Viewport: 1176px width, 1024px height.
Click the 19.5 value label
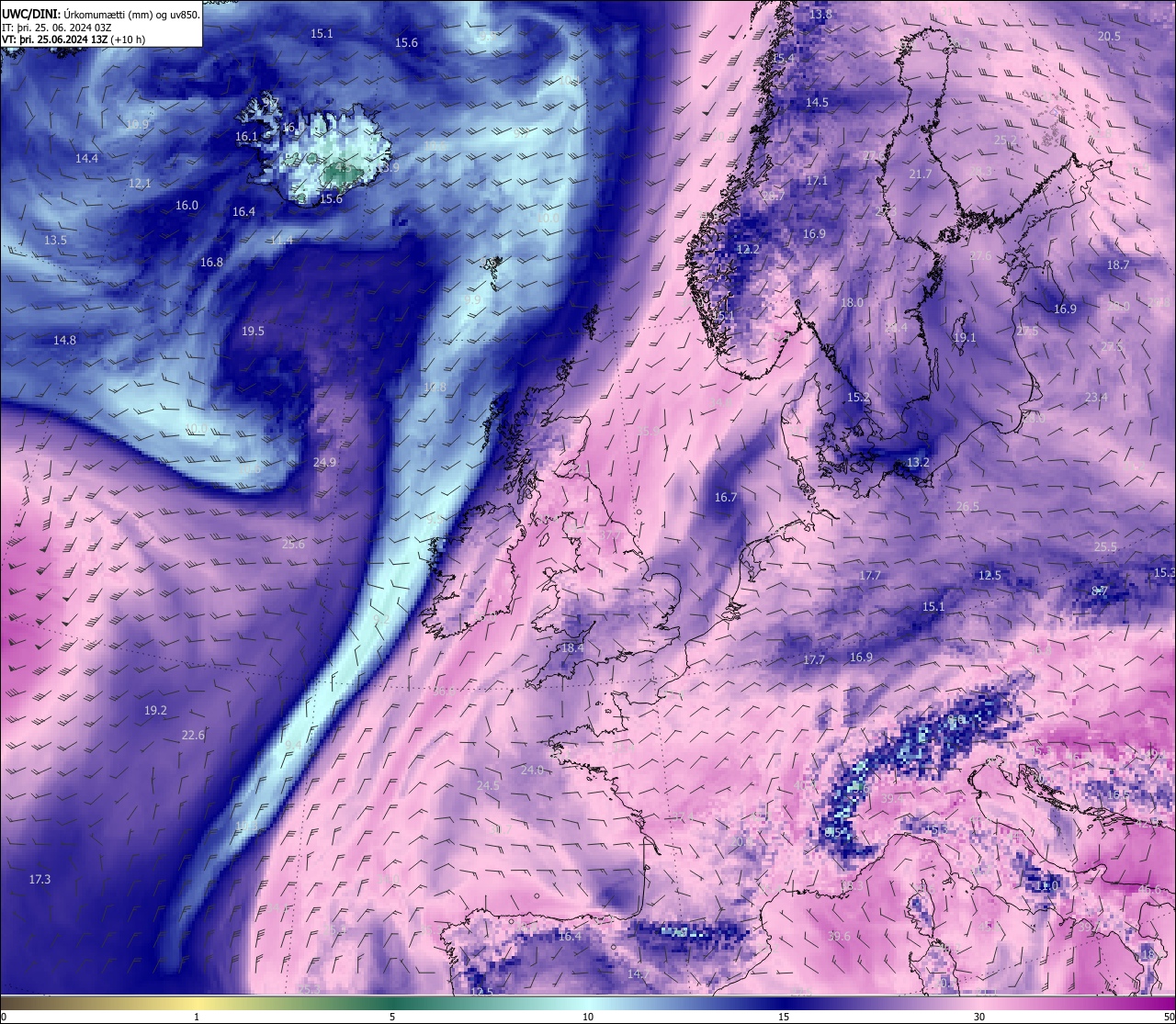pos(253,332)
